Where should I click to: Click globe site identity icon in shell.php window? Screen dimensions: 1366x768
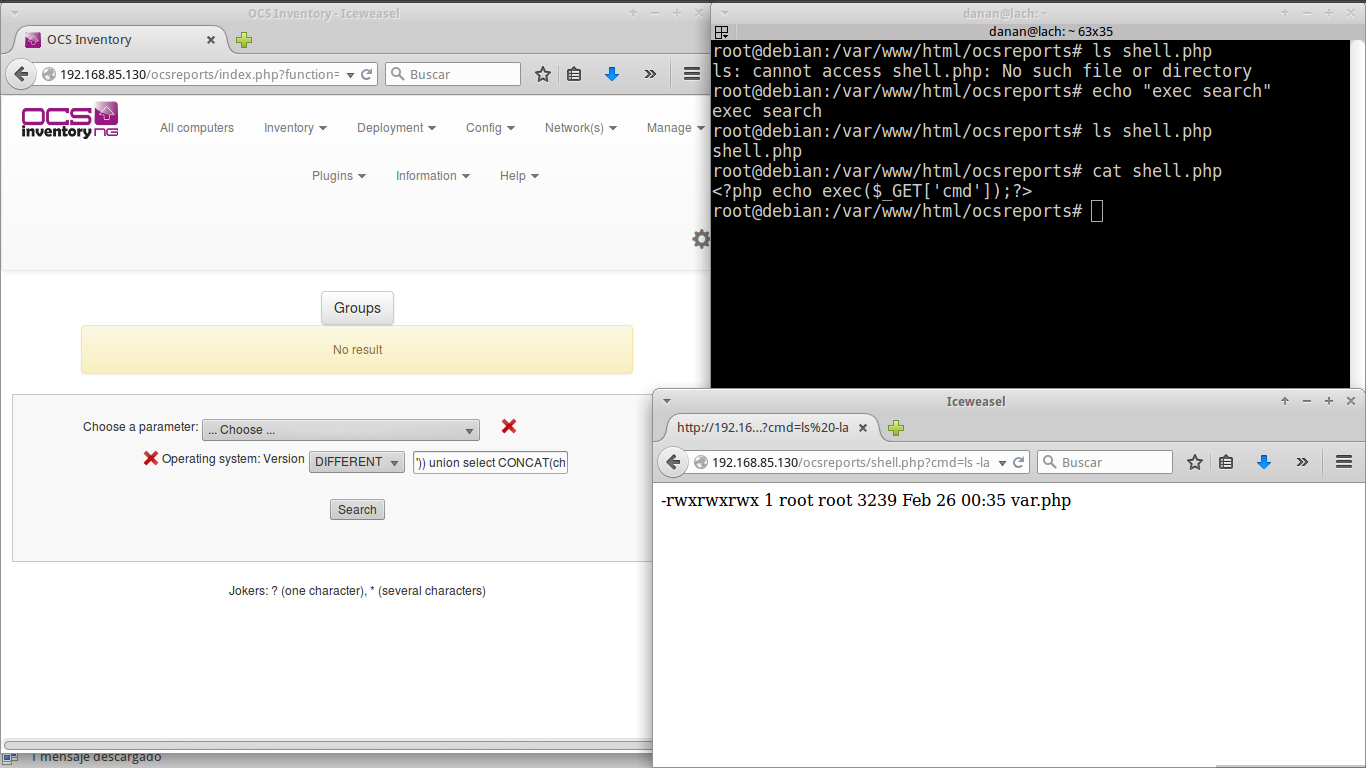point(701,462)
